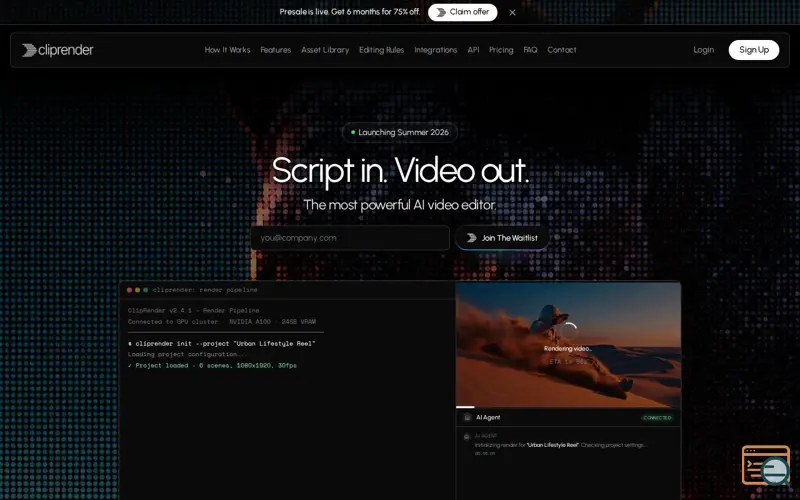The width and height of the screenshot is (800, 500).
Task: Click the Claim offer button
Action: point(462,12)
